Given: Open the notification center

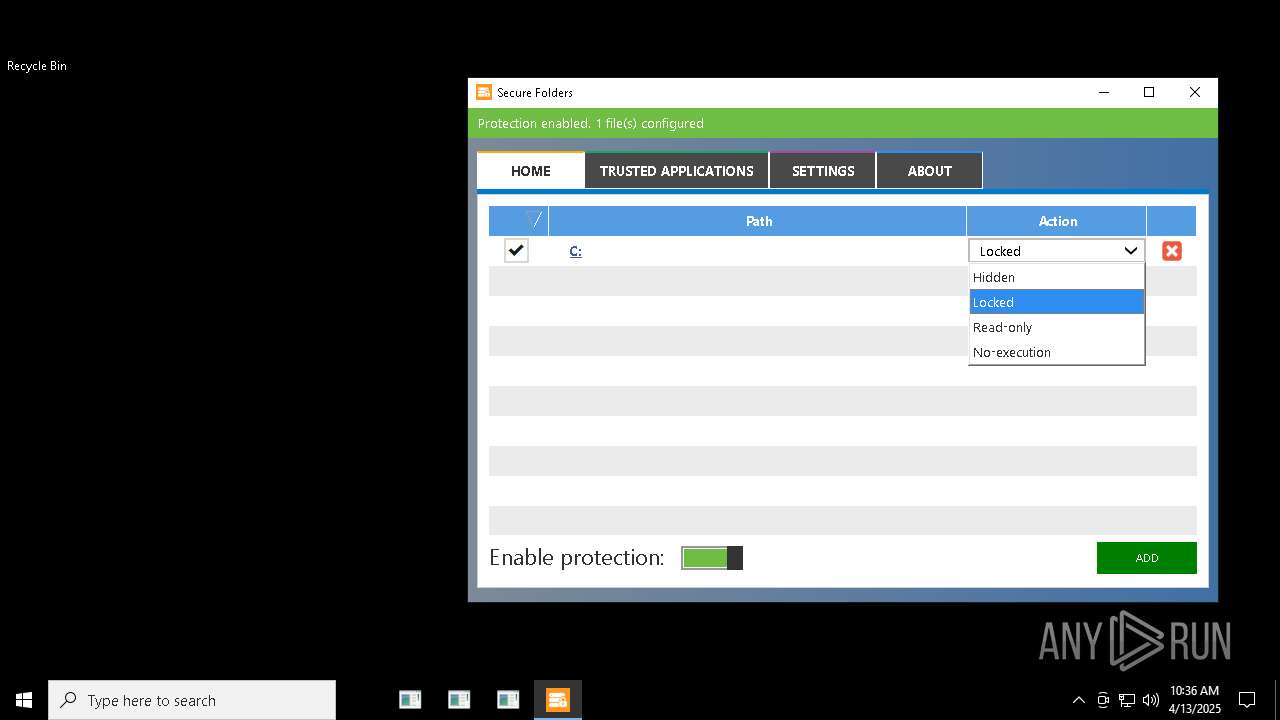Looking at the screenshot, I should pos(1247,700).
